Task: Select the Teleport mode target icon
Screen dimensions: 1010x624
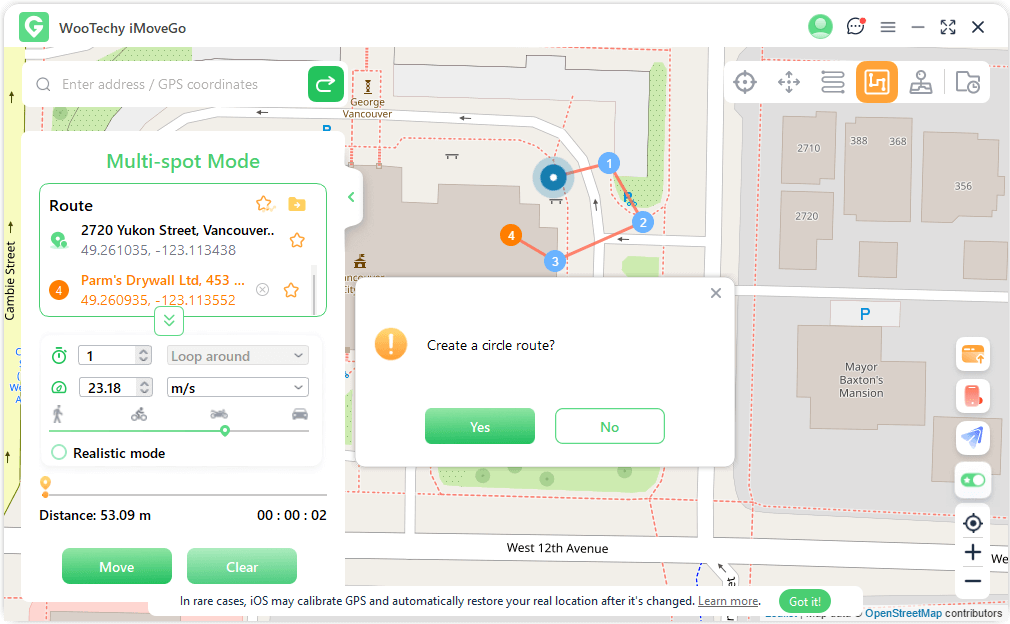Action: (744, 83)
